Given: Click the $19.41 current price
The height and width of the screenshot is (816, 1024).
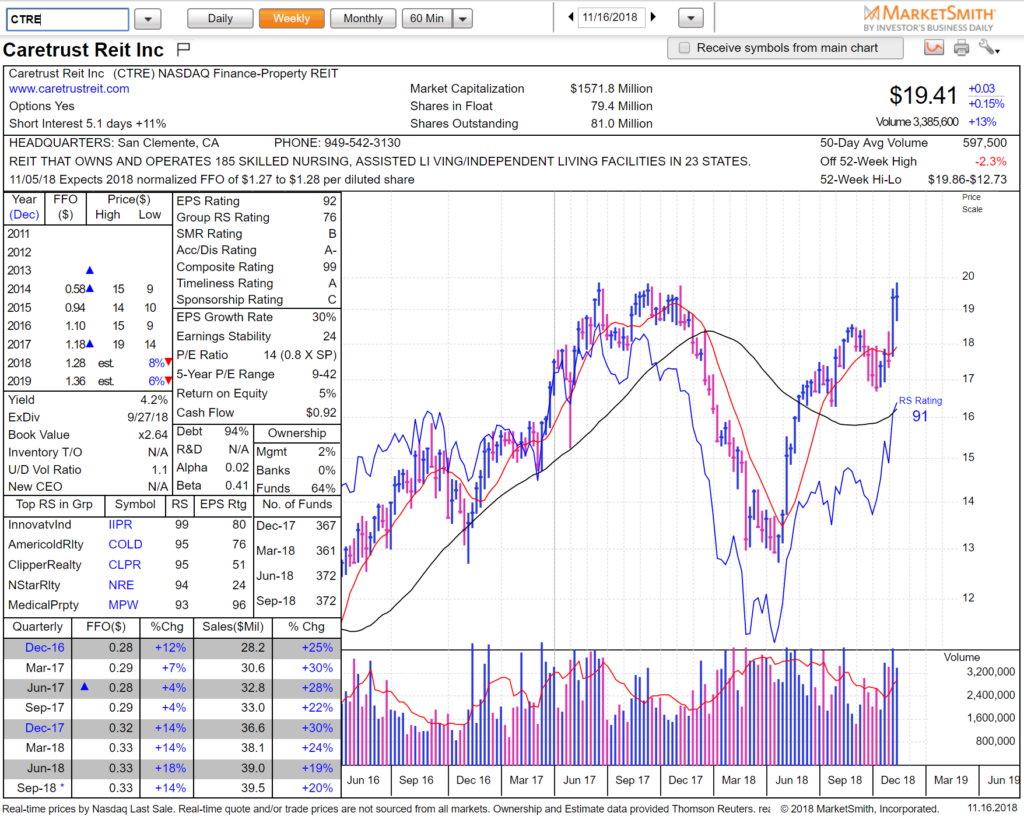Looking at the screenshot, I should (x=923, y=95).
